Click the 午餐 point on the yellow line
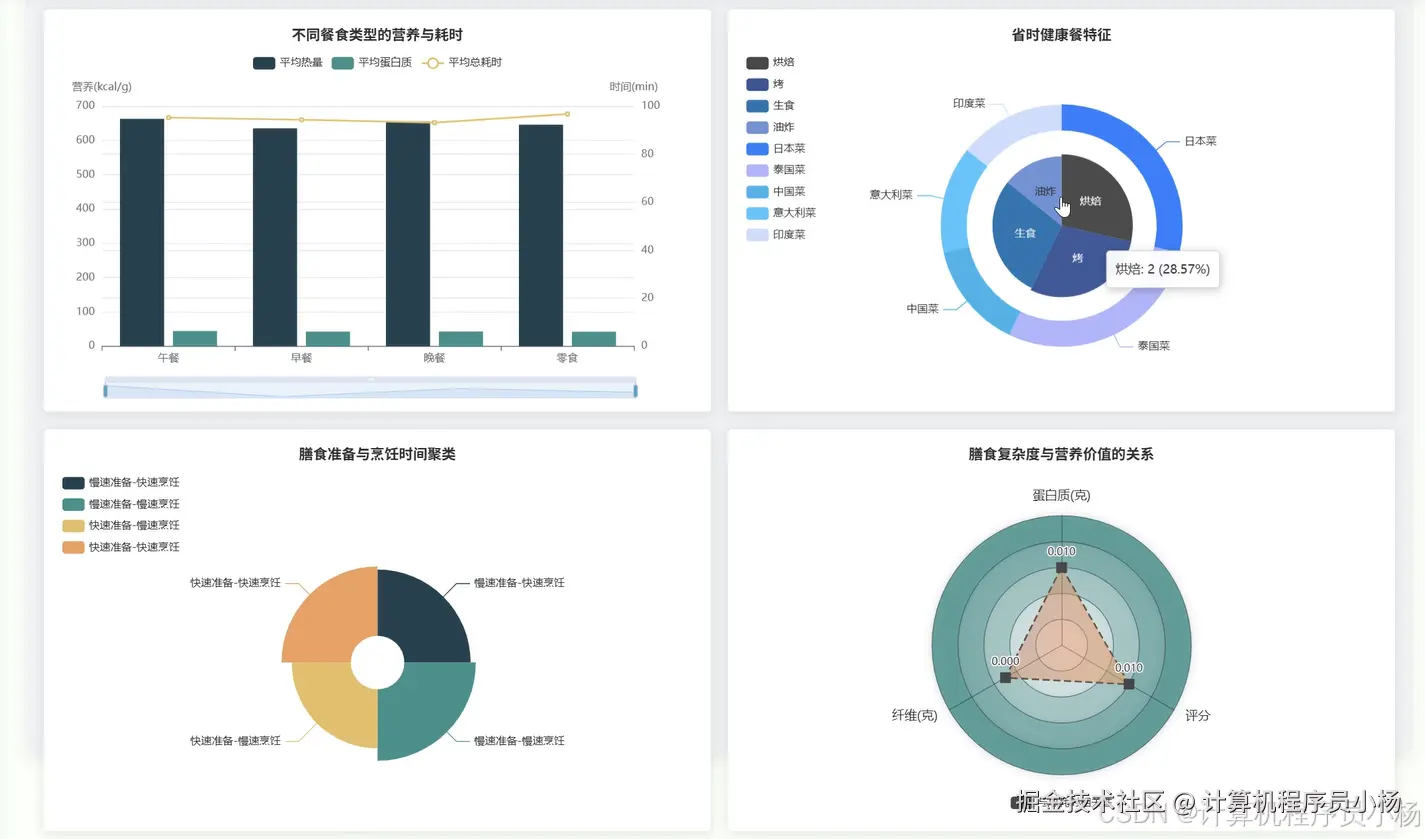 168,117
